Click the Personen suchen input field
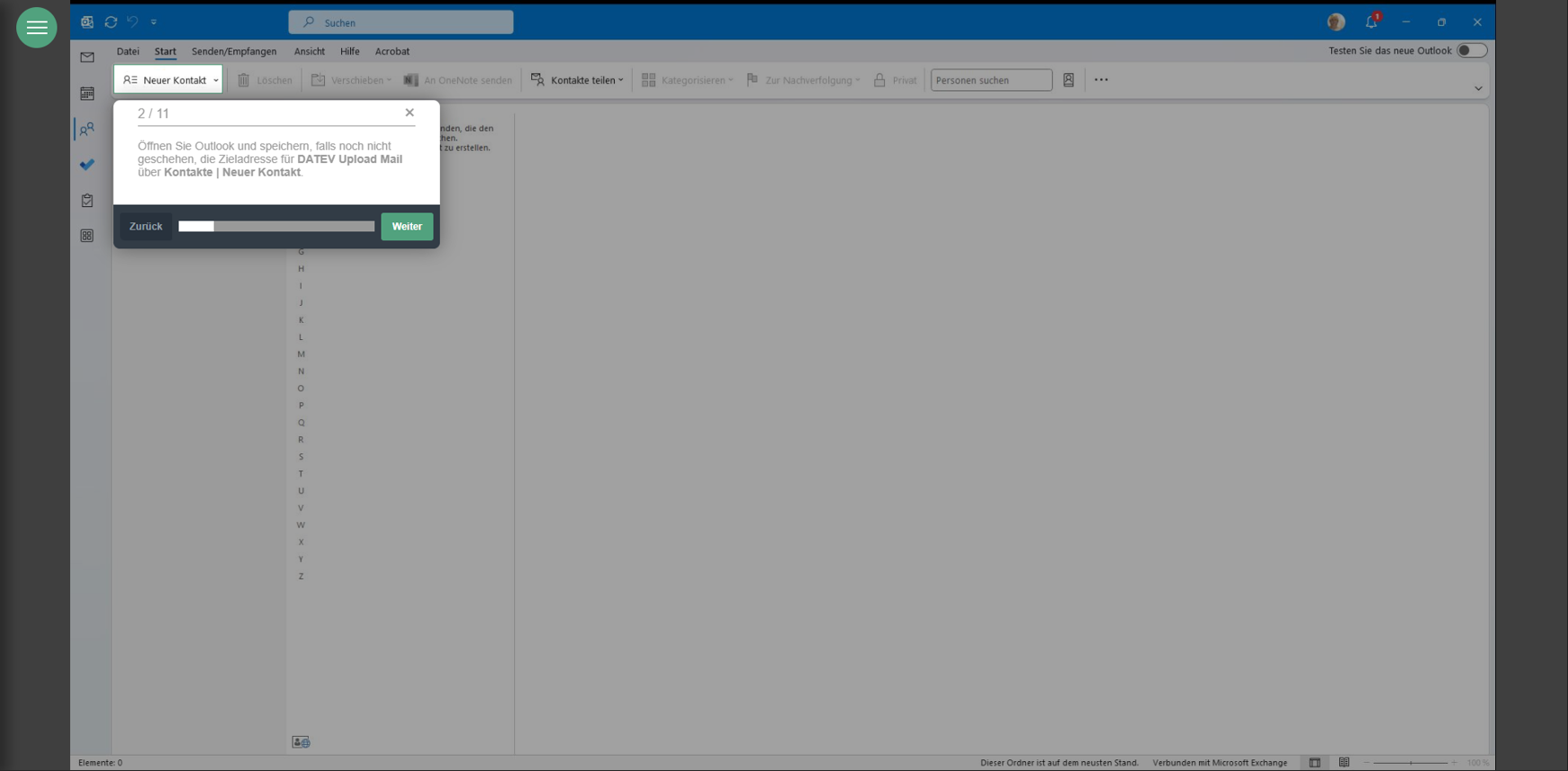Image resolution: width=1568 pixels, height=771 pixels. tap(990, 80)
